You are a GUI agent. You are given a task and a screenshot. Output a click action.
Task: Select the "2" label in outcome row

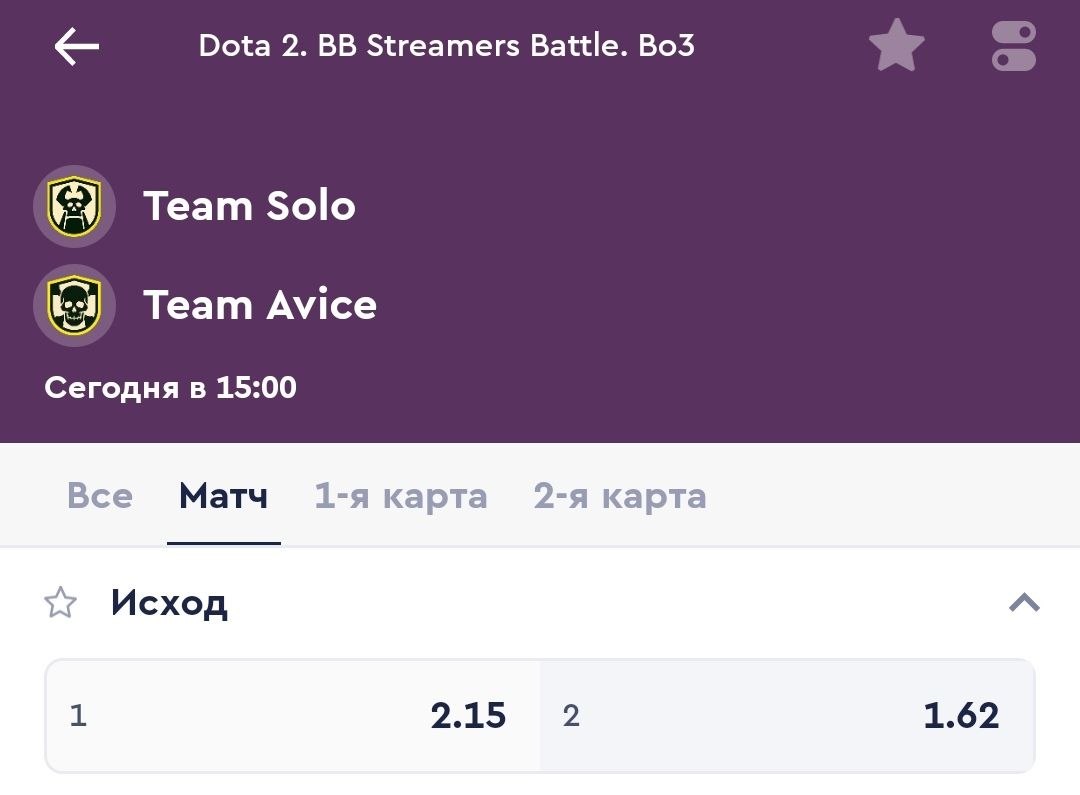point(571,715)
